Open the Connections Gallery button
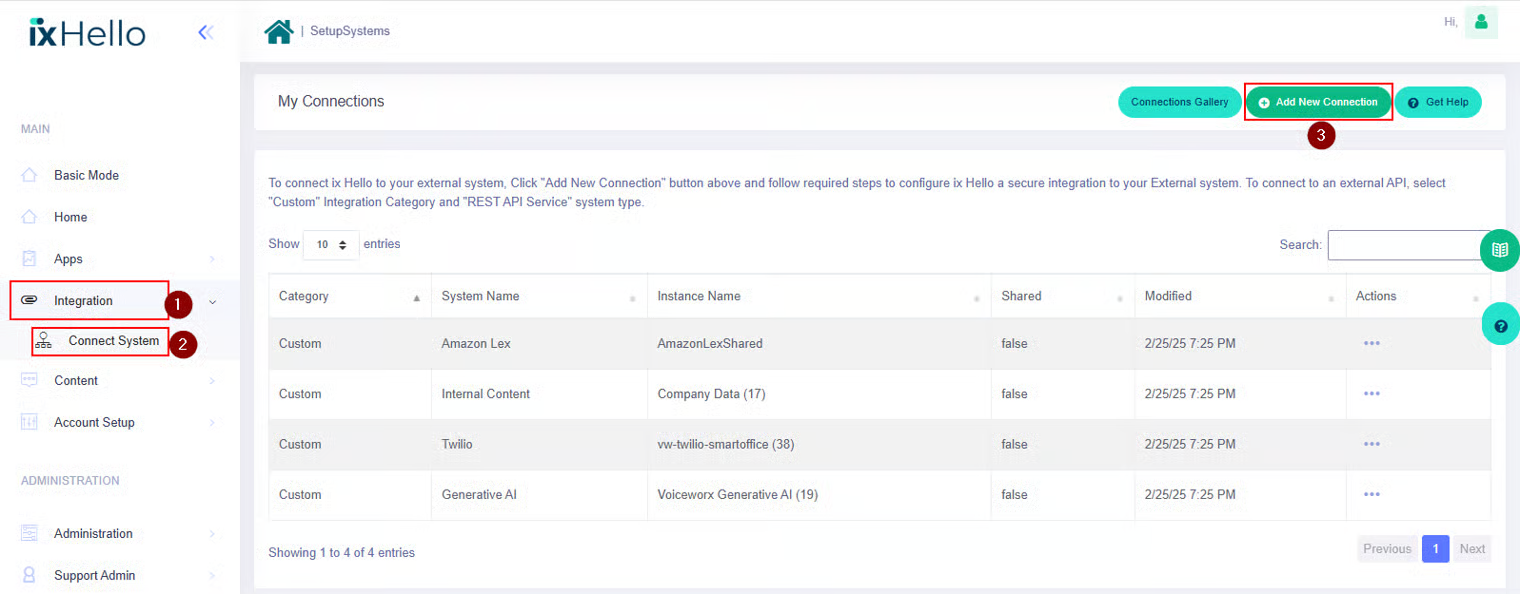The image size is (1520, 594). tap(1179, 102)
